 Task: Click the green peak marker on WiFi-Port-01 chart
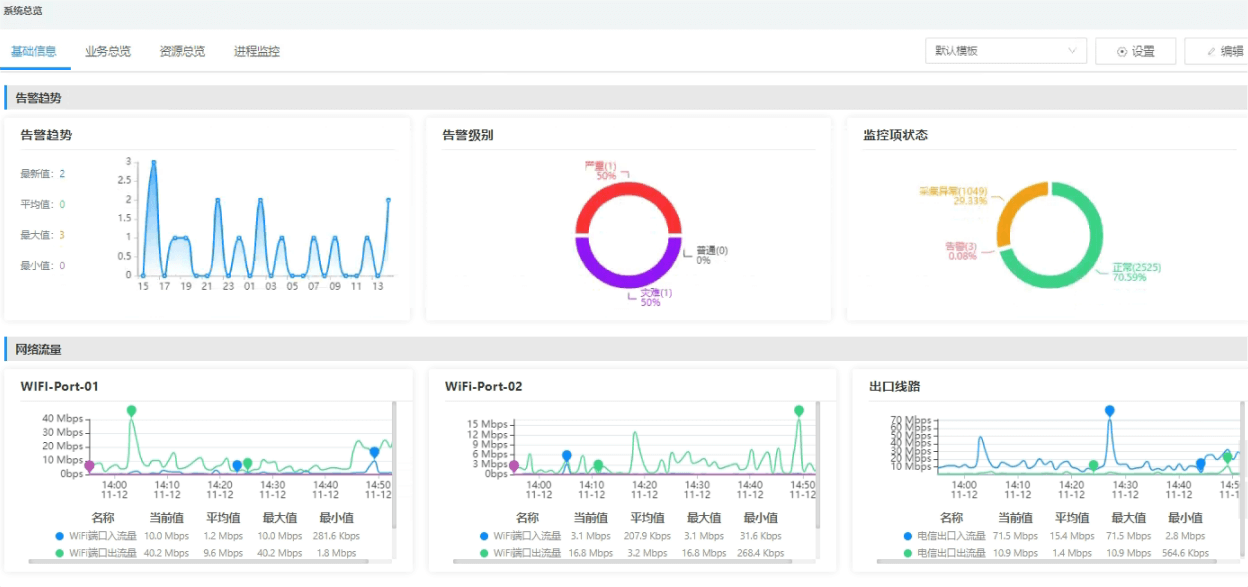(130, 409)
